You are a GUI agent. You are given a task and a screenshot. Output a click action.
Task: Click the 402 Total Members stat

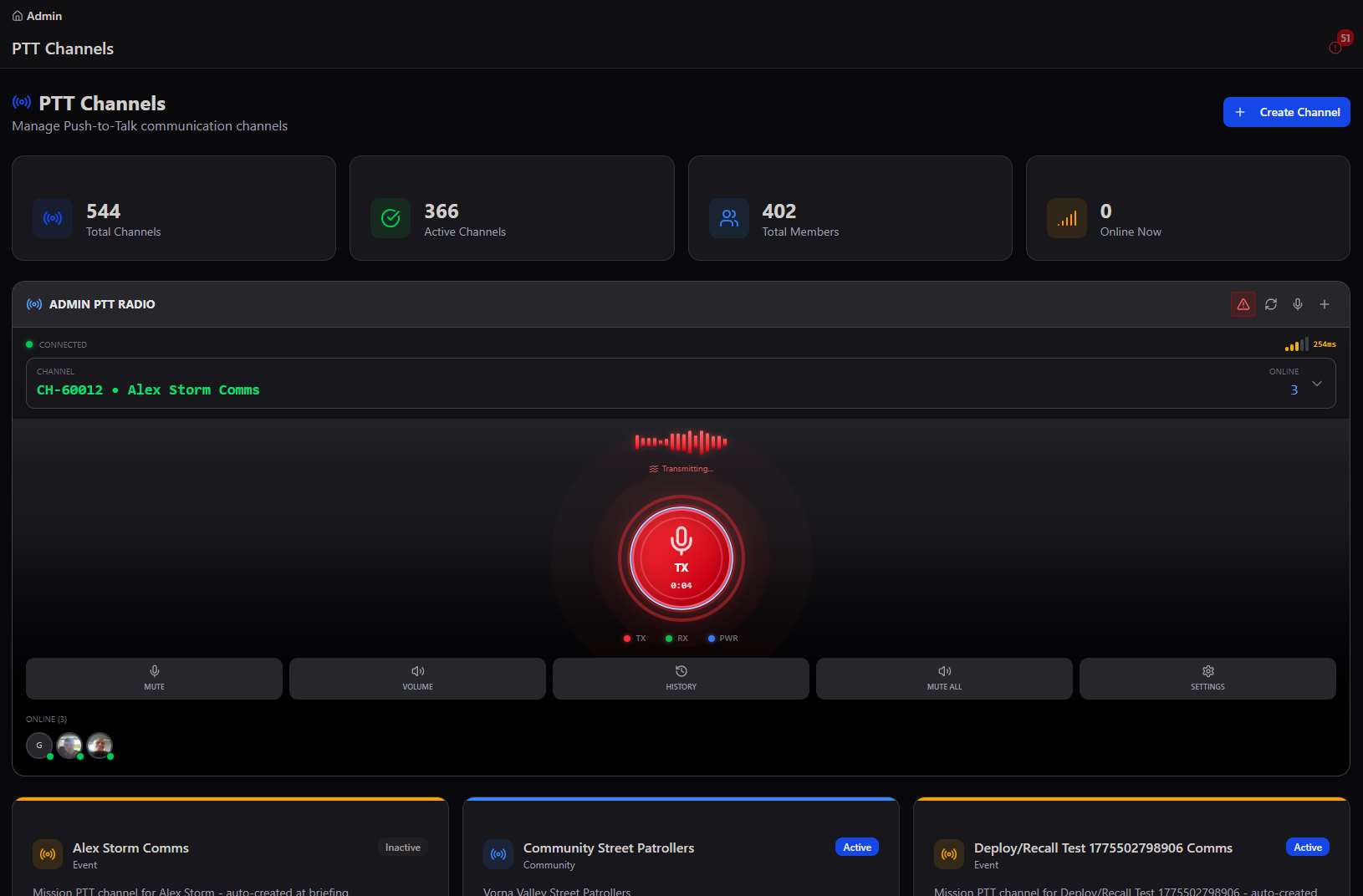tap(850, 208)
